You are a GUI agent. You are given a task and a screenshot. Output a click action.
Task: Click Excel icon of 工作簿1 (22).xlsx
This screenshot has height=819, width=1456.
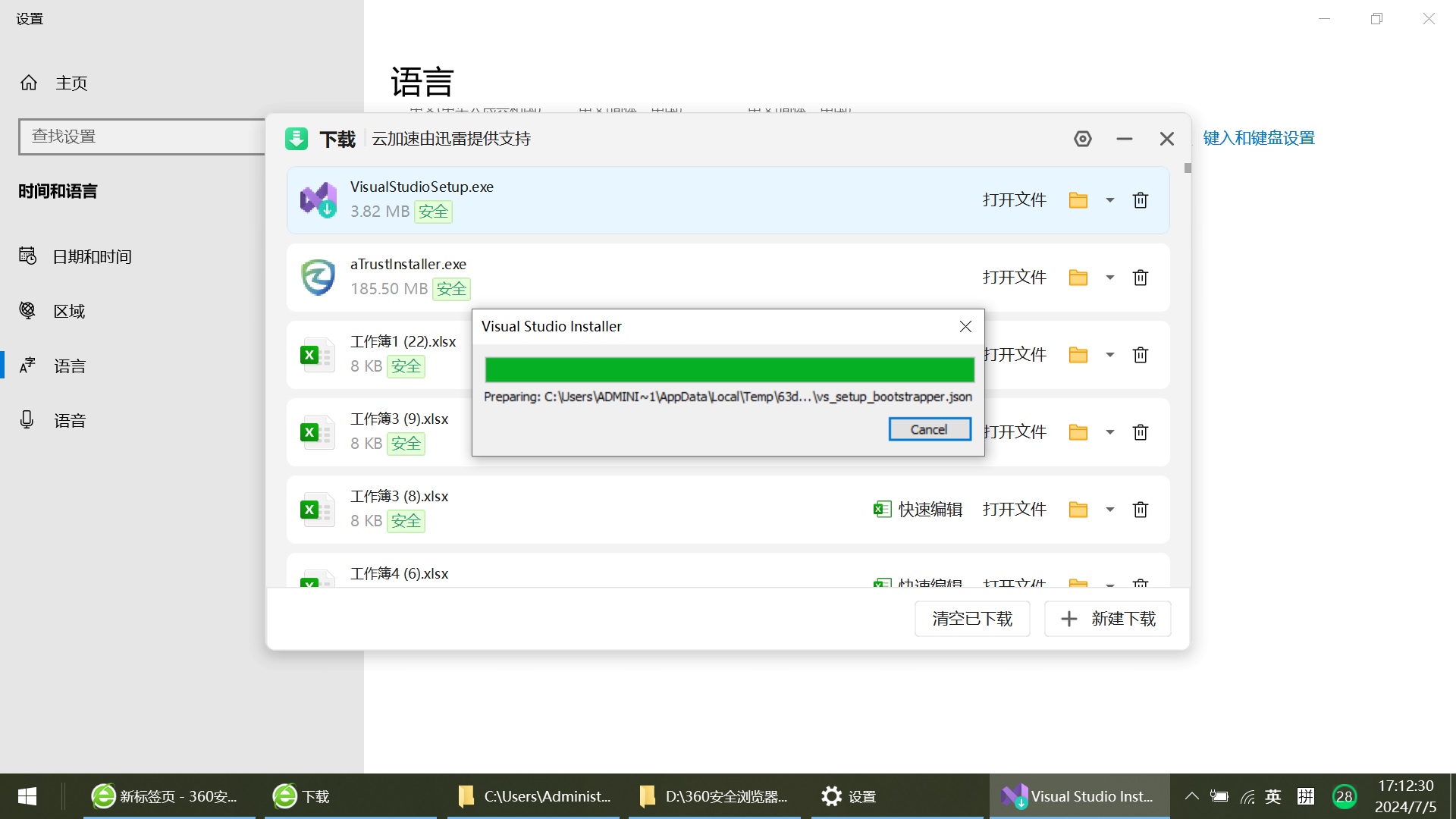318,355
